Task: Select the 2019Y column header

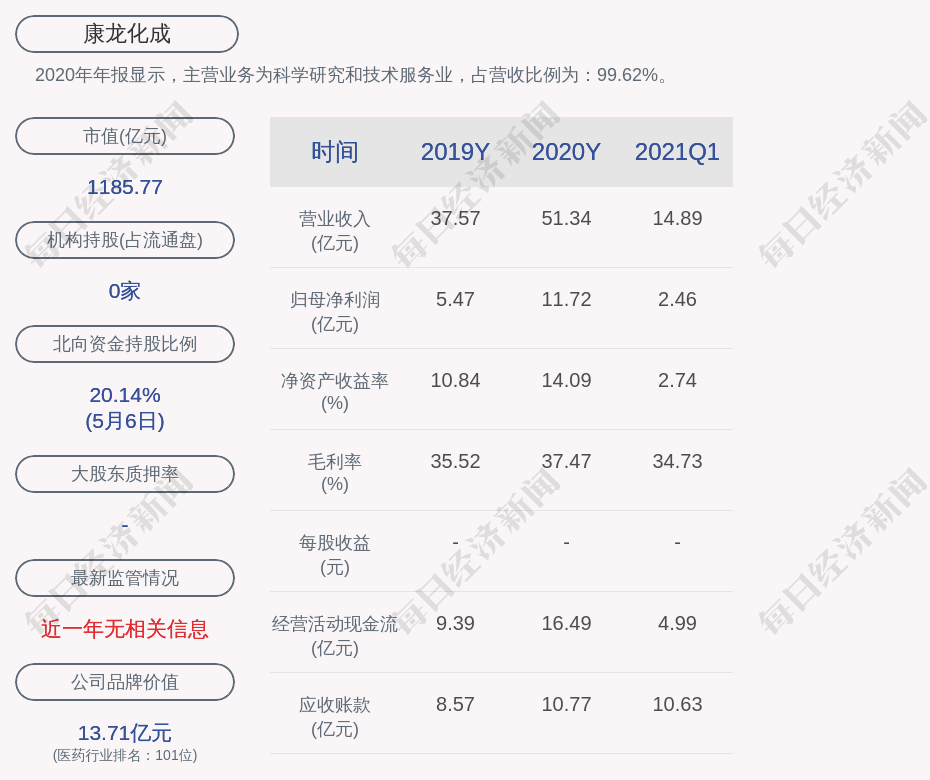Action: tap(455, 152)
